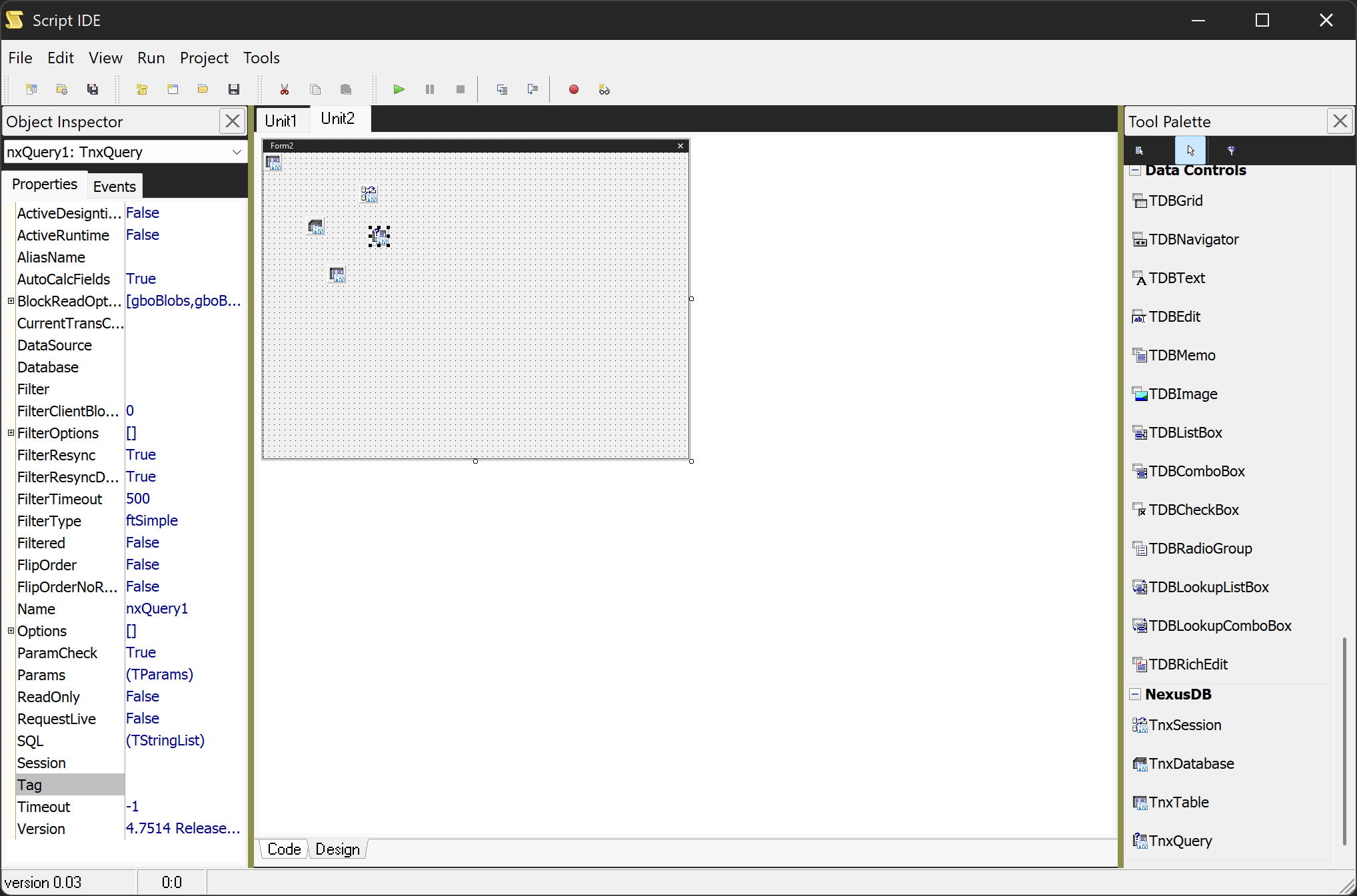The height and width of the screenshot is (896, 1357).
Task: Switch to the Events tab in Object Inspector
Action: [115, 187]
